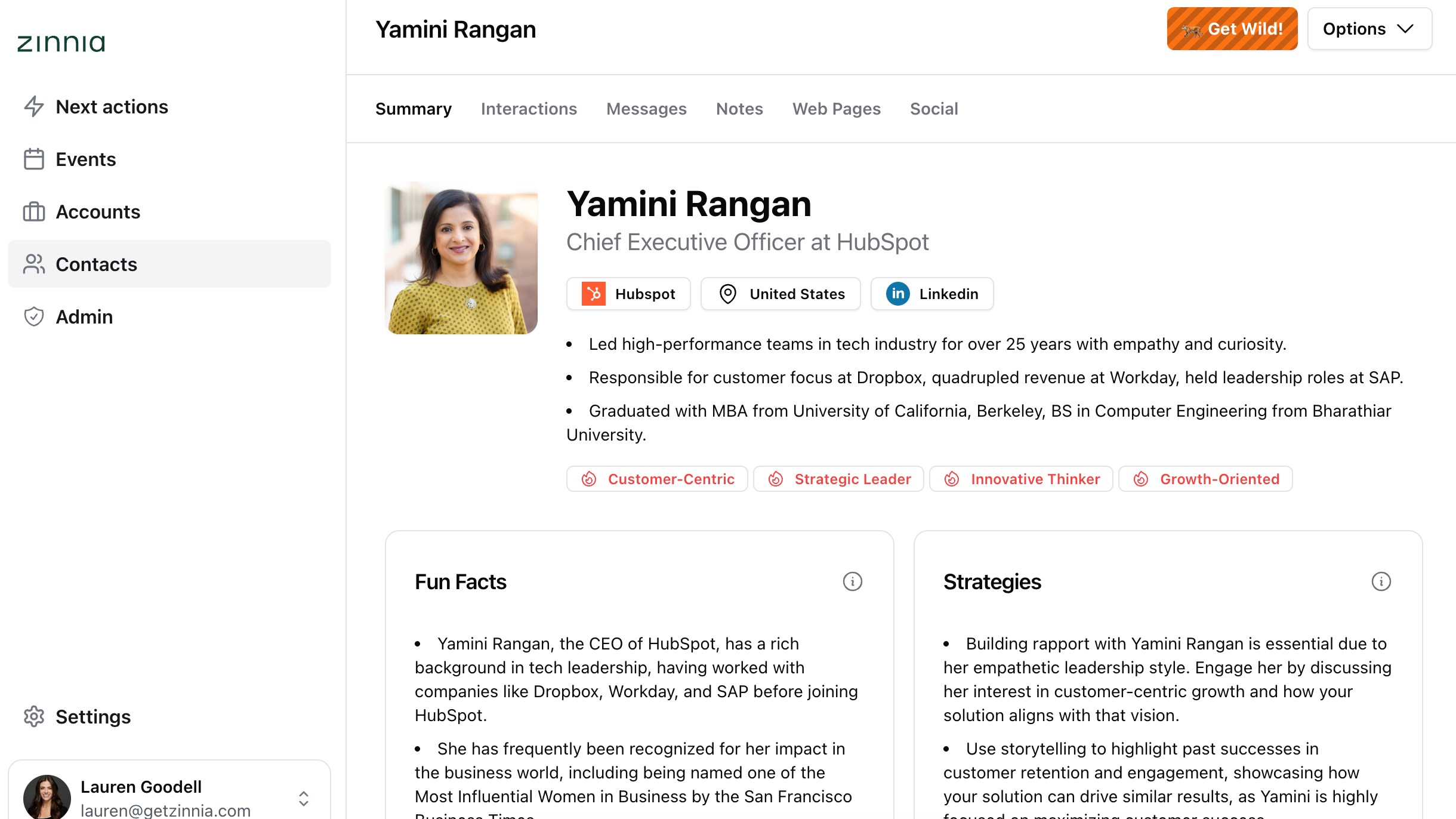This screenshot has height=819, width=1456.
Task: Select the Social tab
Action: [933, 109]
